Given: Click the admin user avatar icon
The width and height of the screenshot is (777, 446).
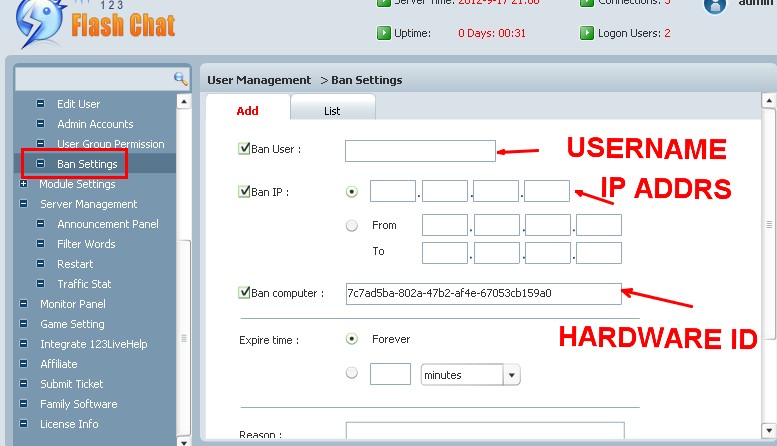Looking at the screenshot, I should click(x=715, y=6).
